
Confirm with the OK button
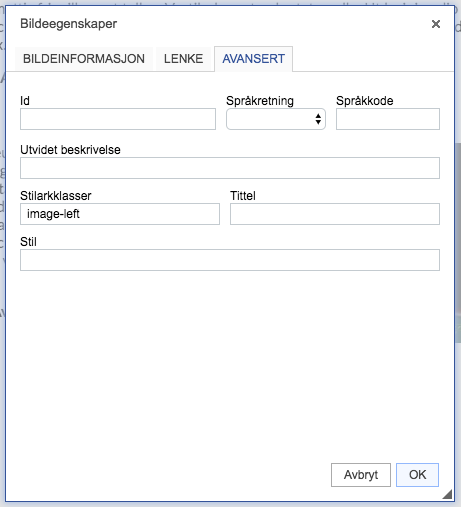[417, 475]
